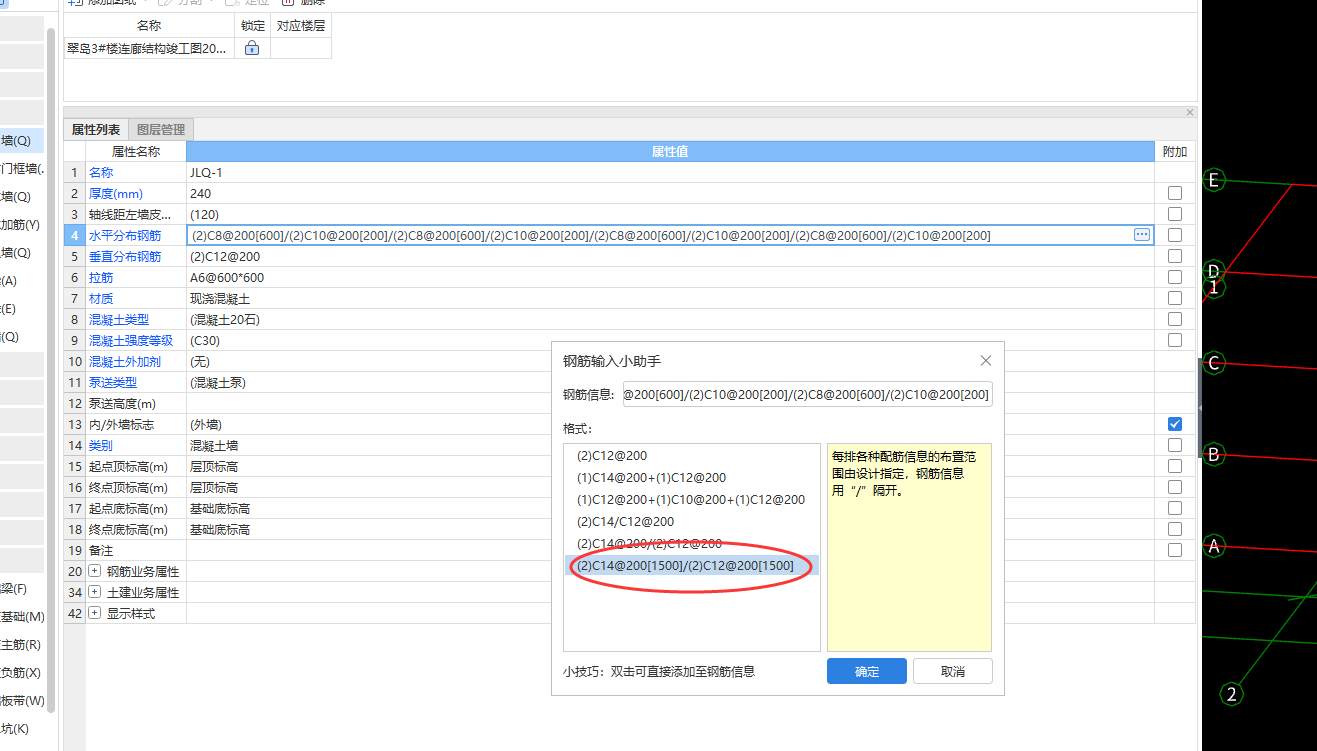Click the A6@600*600 tie bar value
Viewport: 1317px width, 751px height.
670,277
